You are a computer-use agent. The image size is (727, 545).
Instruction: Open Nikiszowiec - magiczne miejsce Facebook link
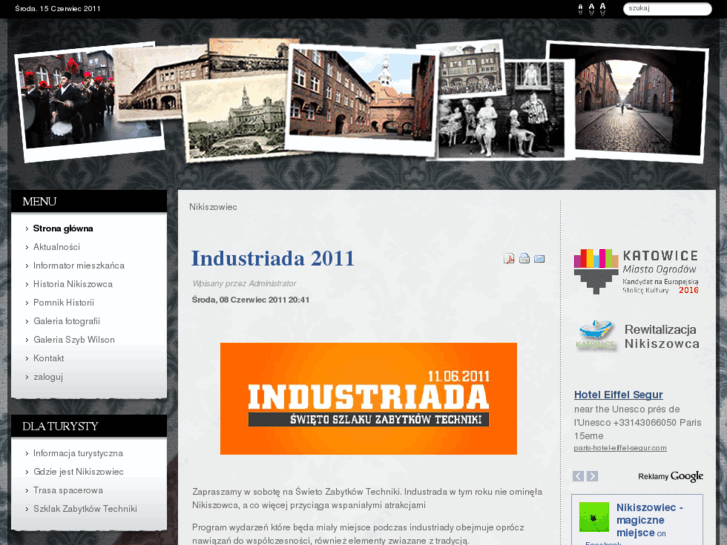[649, 520]
